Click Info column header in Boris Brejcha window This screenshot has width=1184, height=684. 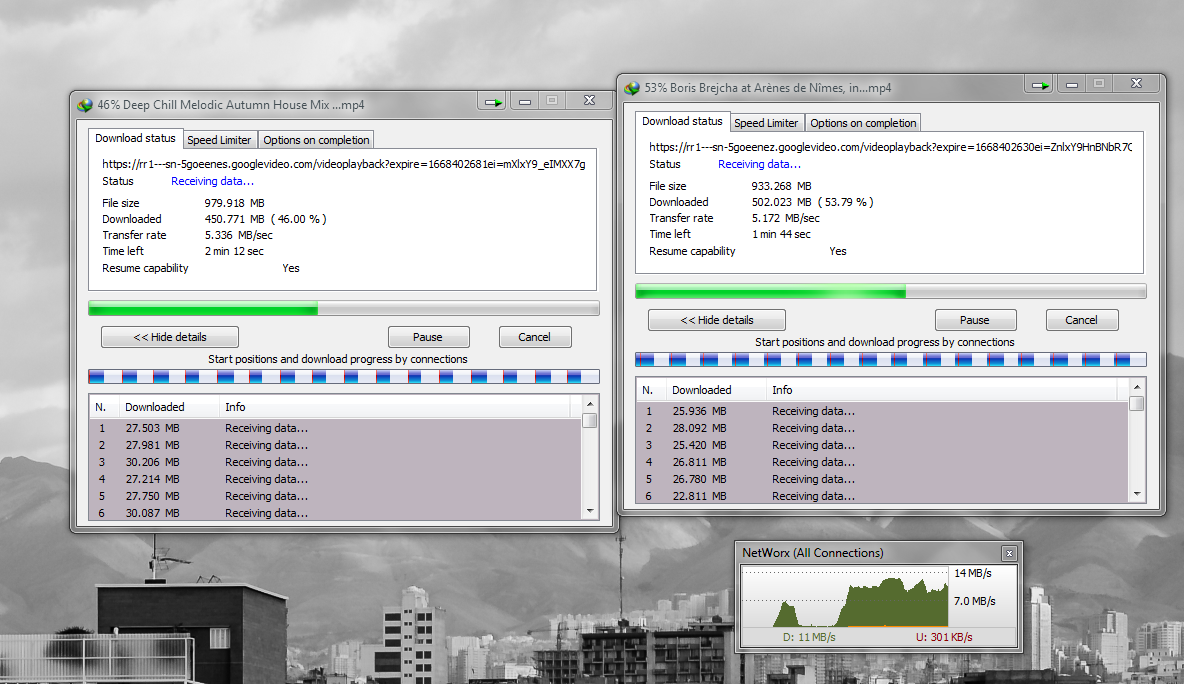tap(941, 390)
